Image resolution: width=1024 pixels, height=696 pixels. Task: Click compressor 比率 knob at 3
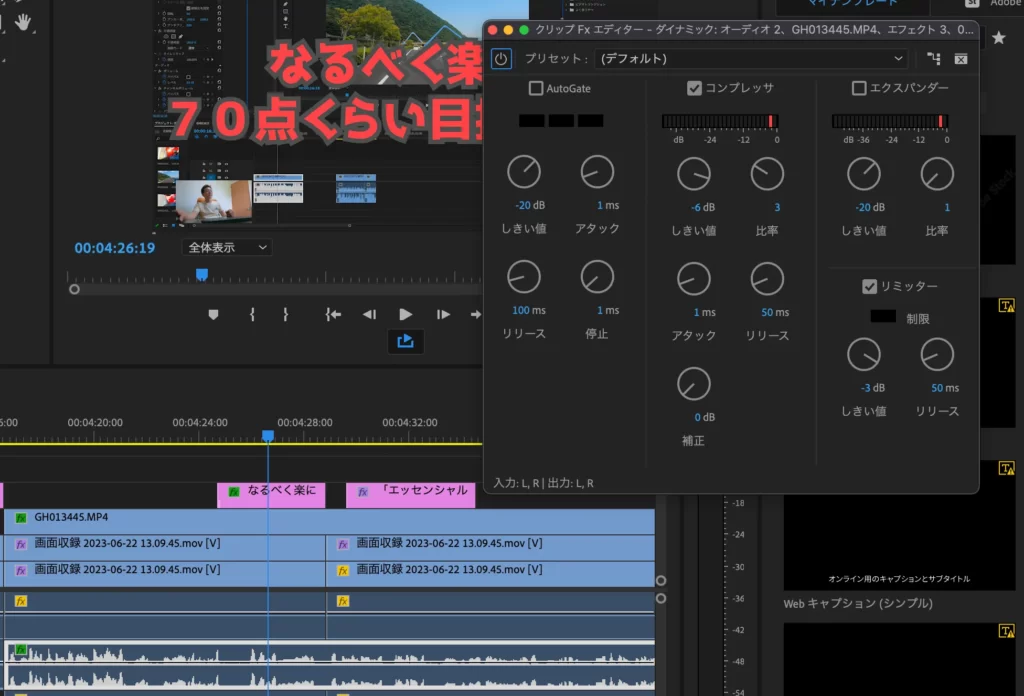coord(767,174)
